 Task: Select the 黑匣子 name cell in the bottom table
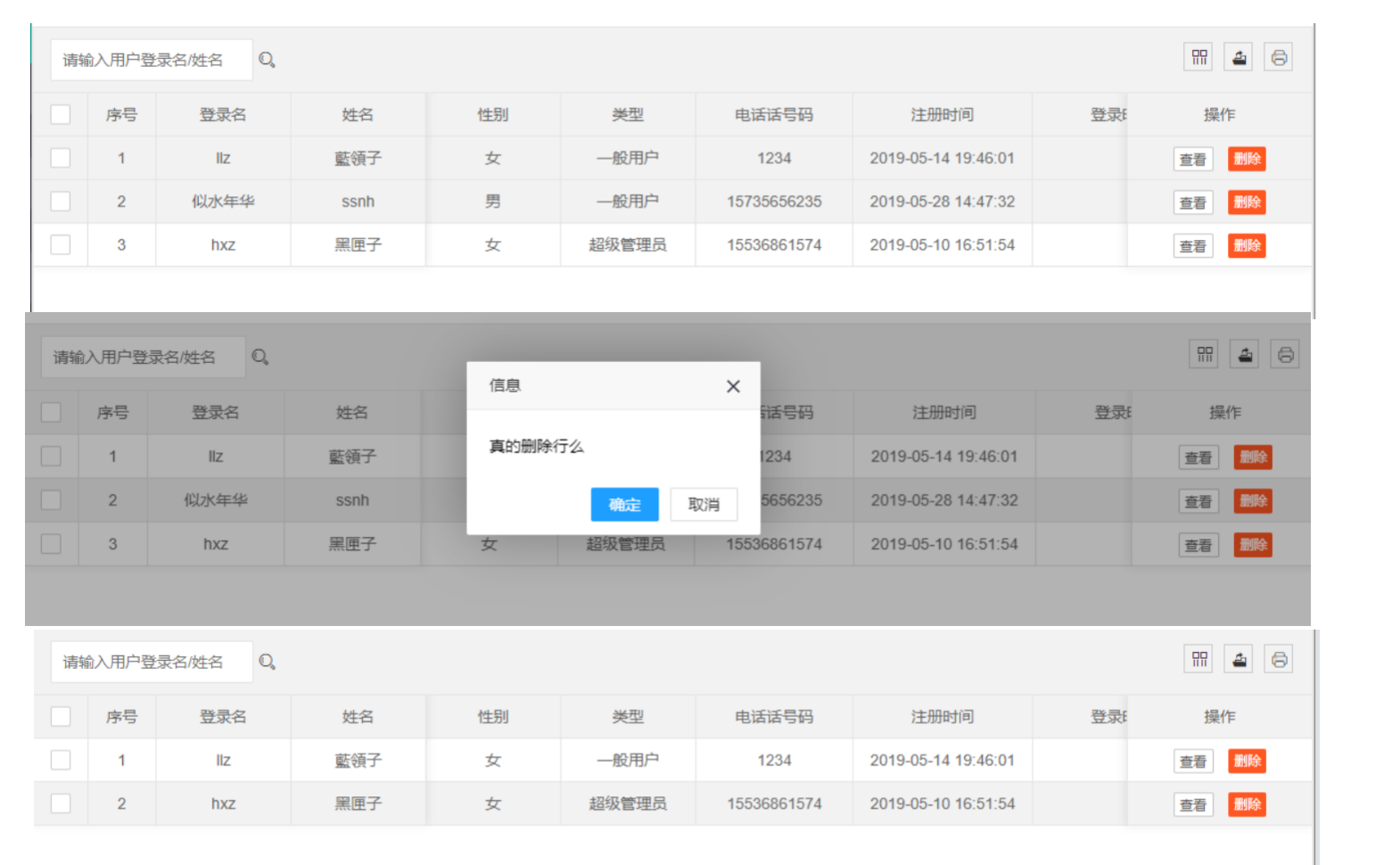[x=358, y=803]
